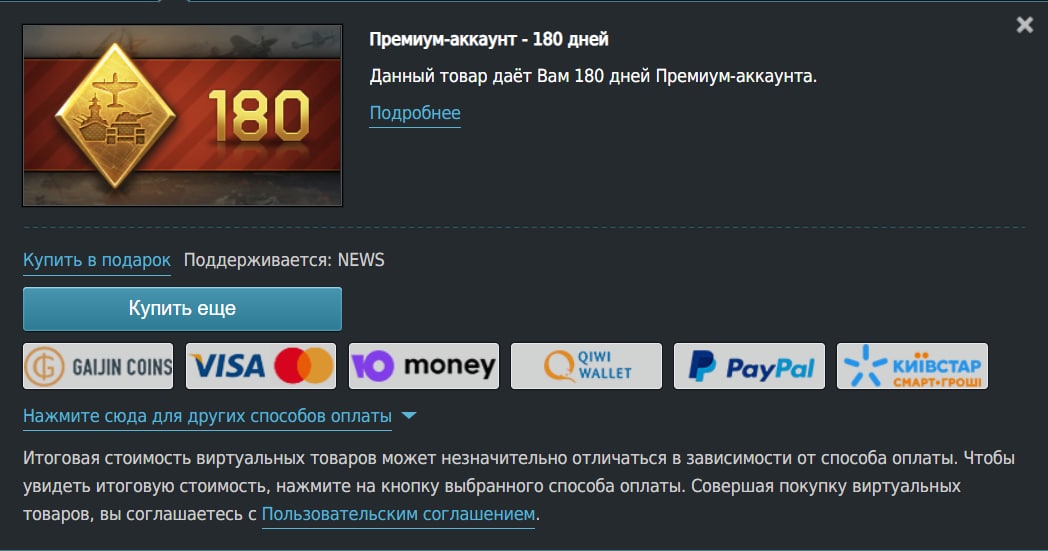The image size is (1048, 551).
Task: Click the Премиум-аккаунт - 180 дней title
Action: [x=489, y=39]
